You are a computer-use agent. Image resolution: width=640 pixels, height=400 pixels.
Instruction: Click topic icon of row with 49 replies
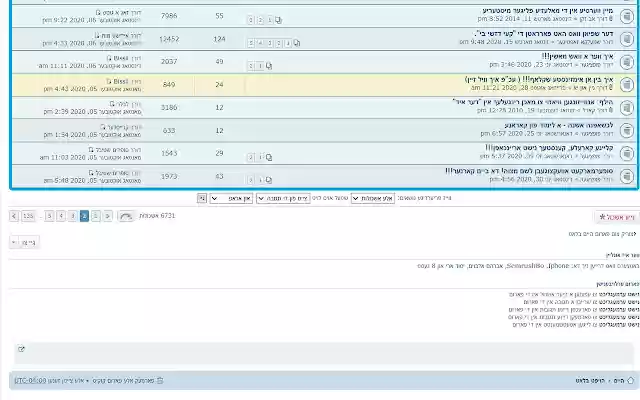pos(627,62)
